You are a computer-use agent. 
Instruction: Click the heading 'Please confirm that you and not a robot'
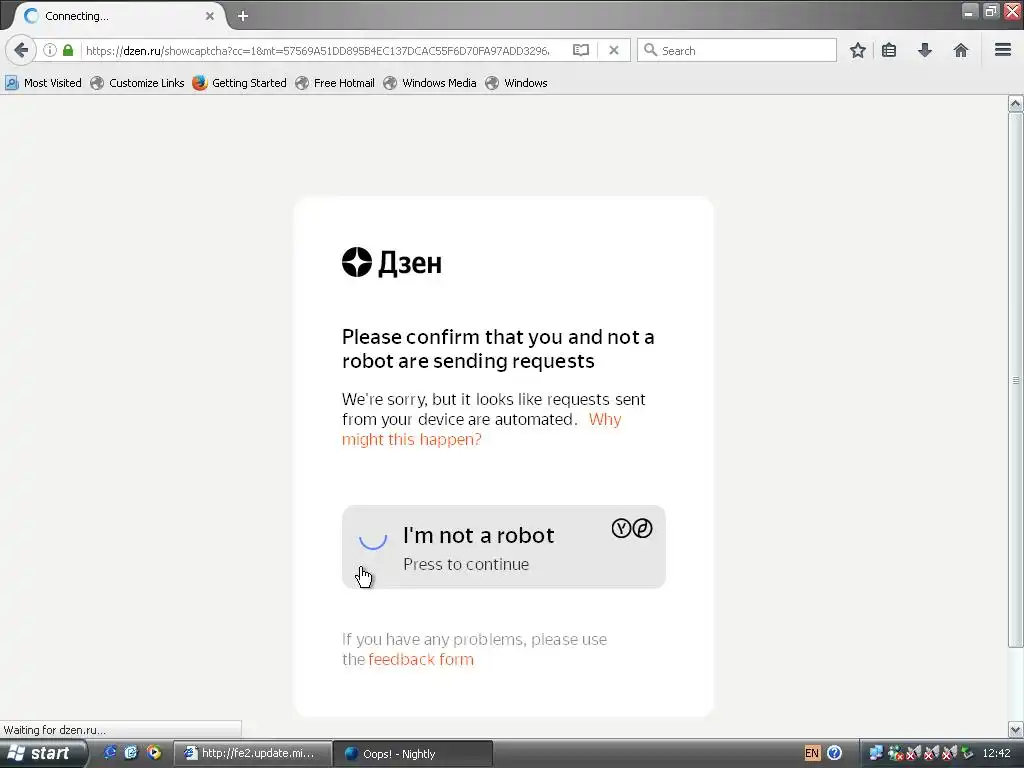pyautogui.click(x=498, y=349)
